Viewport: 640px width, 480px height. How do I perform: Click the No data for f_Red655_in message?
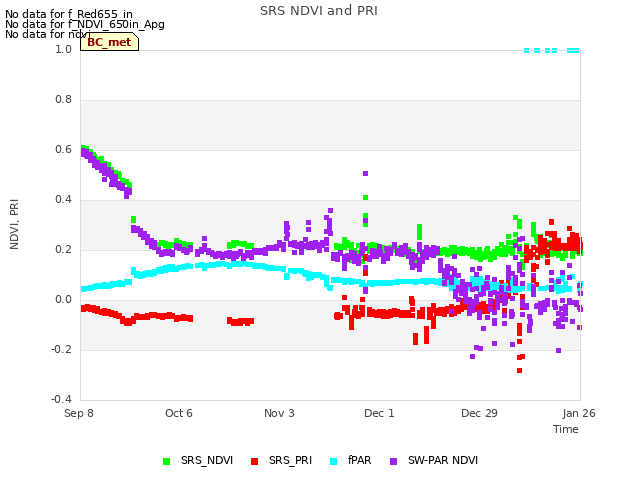69,14
